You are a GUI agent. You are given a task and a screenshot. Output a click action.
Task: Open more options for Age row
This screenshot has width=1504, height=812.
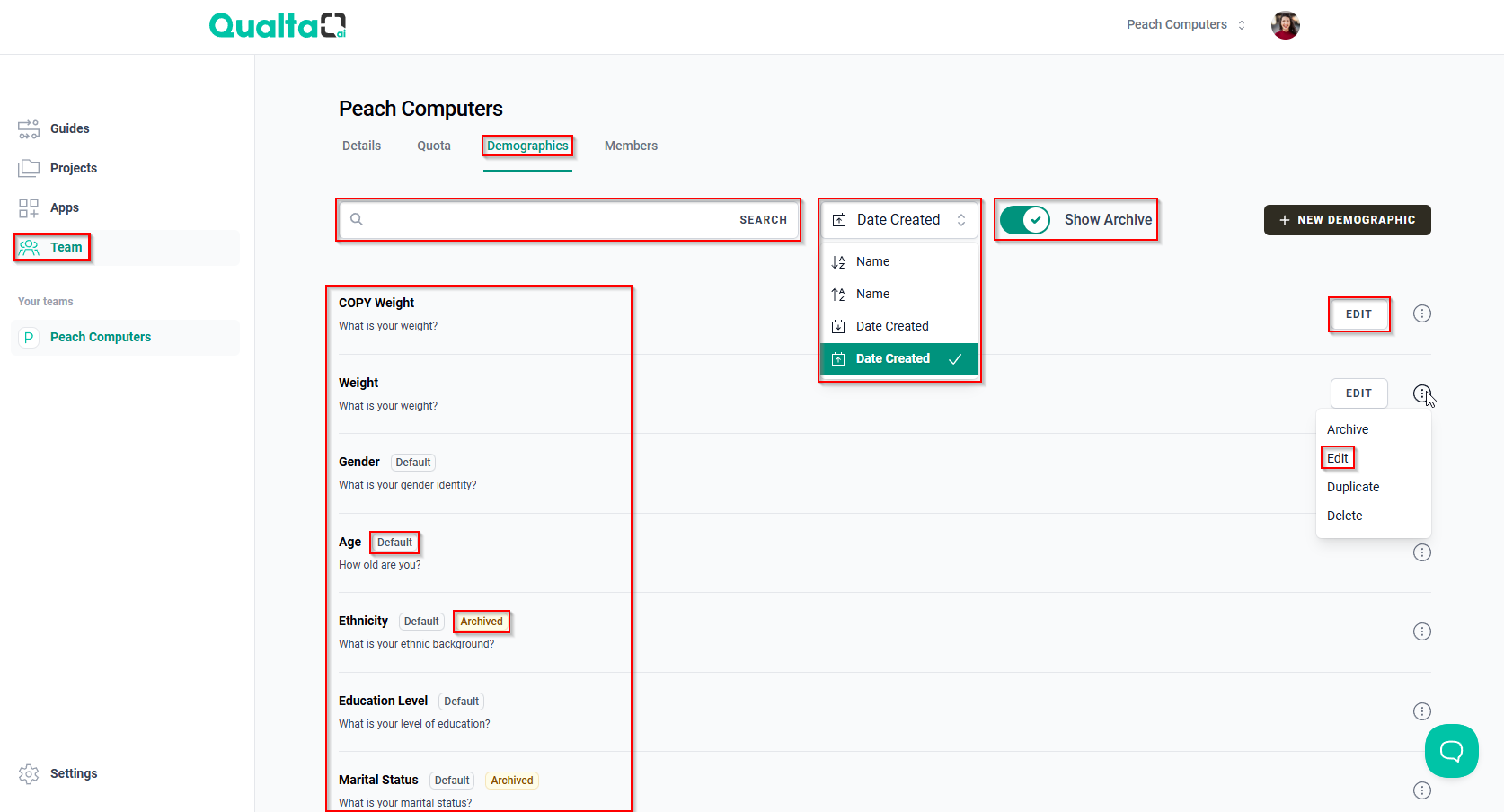pos(1422,552)
